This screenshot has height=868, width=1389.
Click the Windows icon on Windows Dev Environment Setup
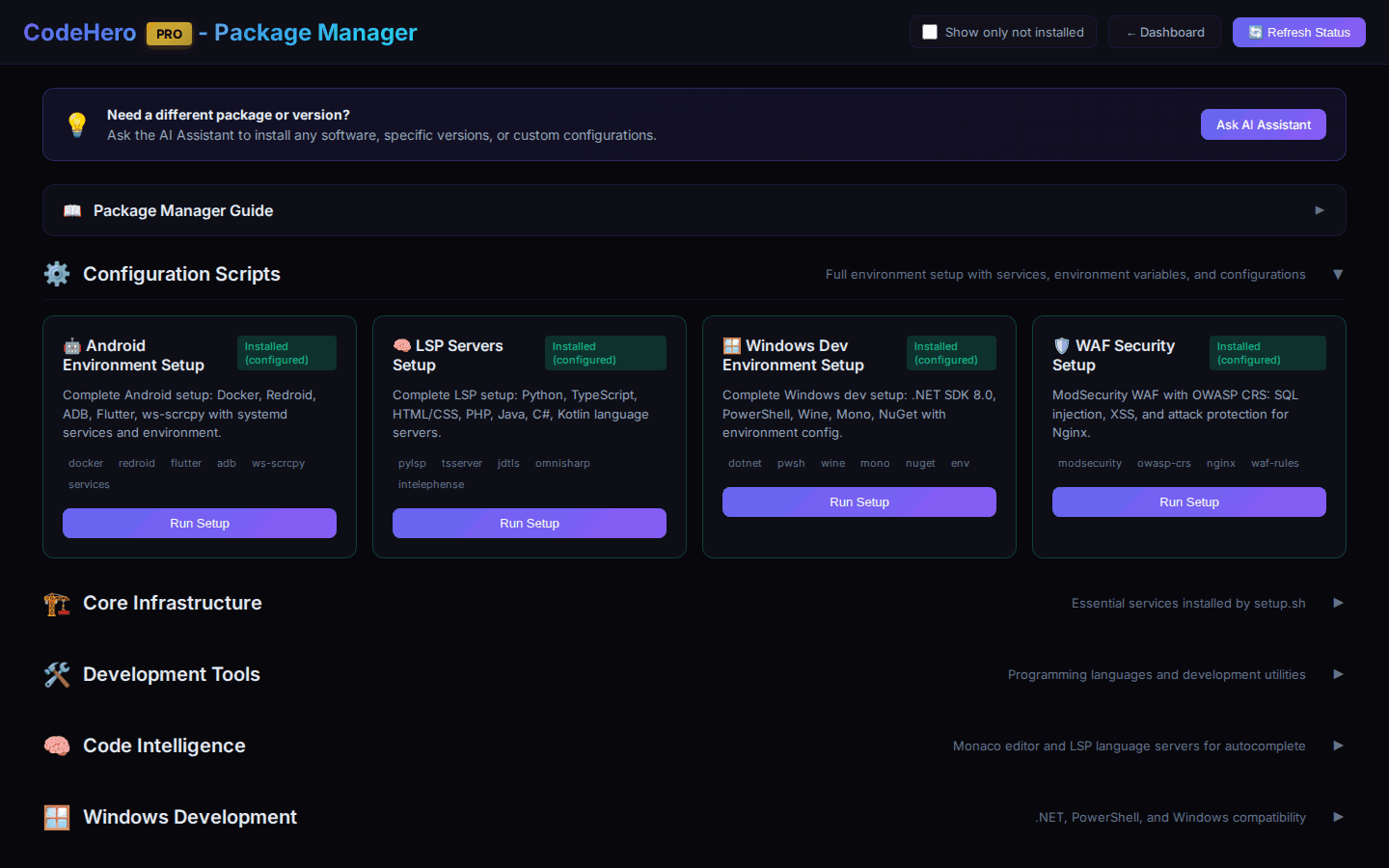click(x=730, y=344)
